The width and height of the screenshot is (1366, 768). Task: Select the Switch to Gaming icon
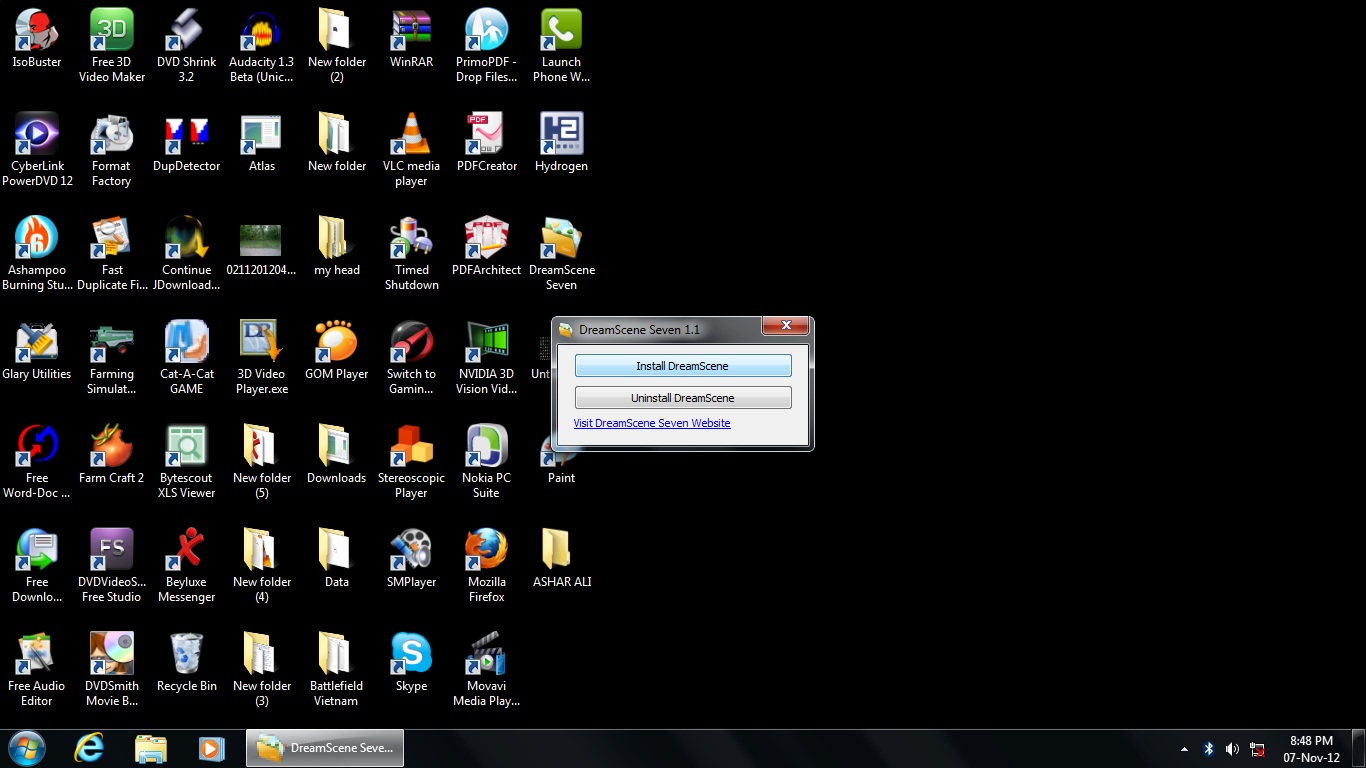pos(412,358)
